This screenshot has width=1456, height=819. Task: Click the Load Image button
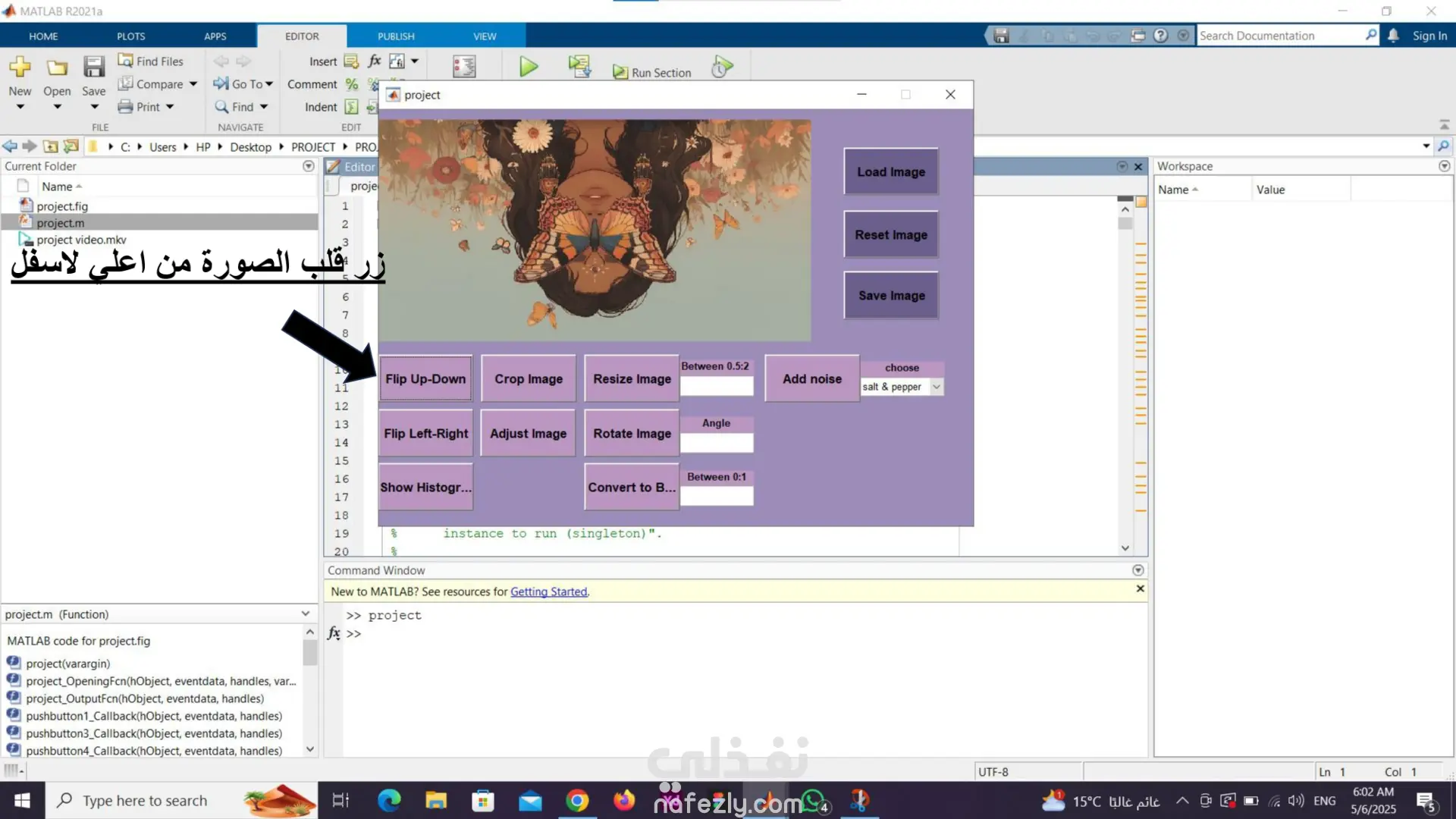click(x=891, y=172)
